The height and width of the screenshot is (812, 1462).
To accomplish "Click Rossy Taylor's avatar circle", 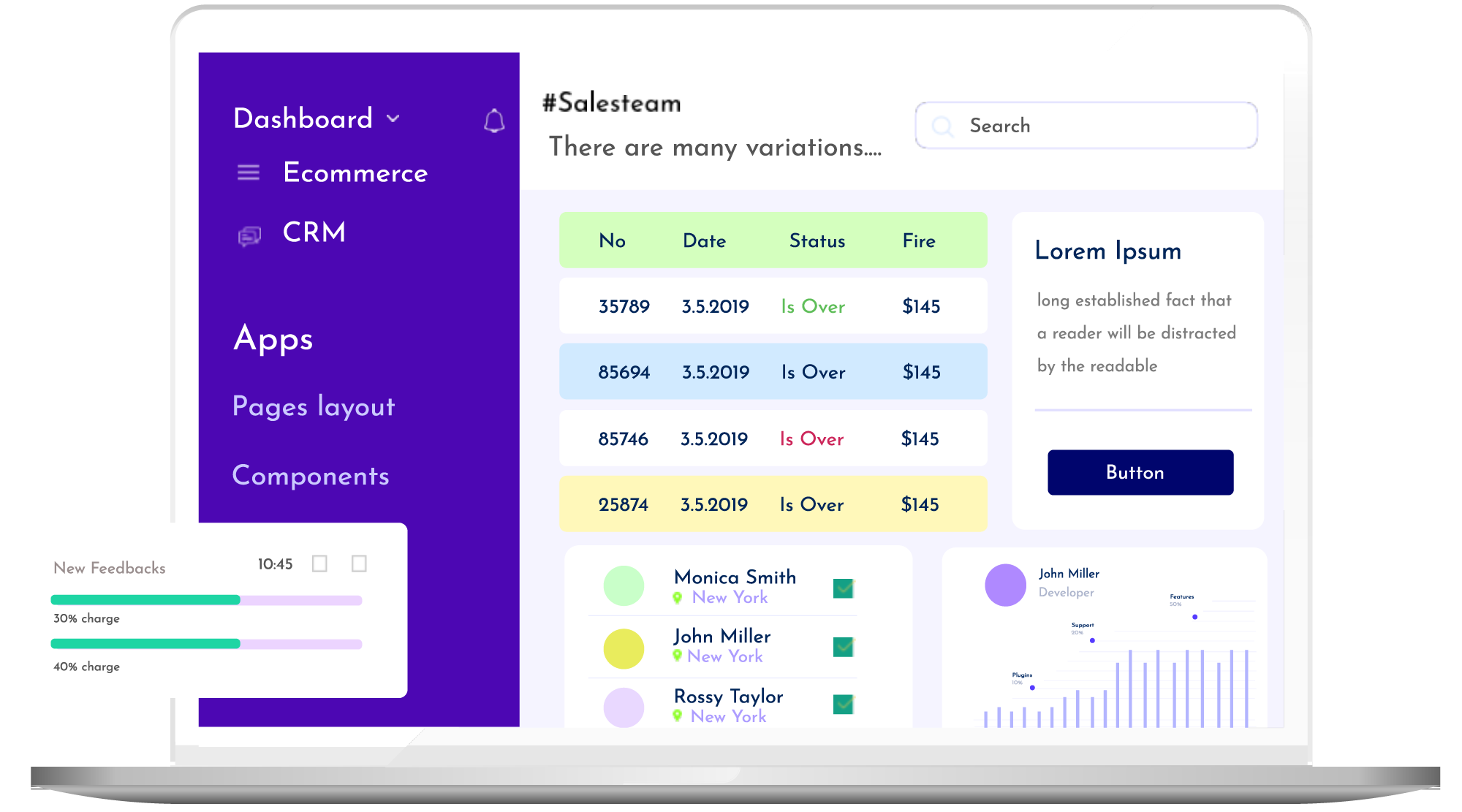I will click(623, 707).
